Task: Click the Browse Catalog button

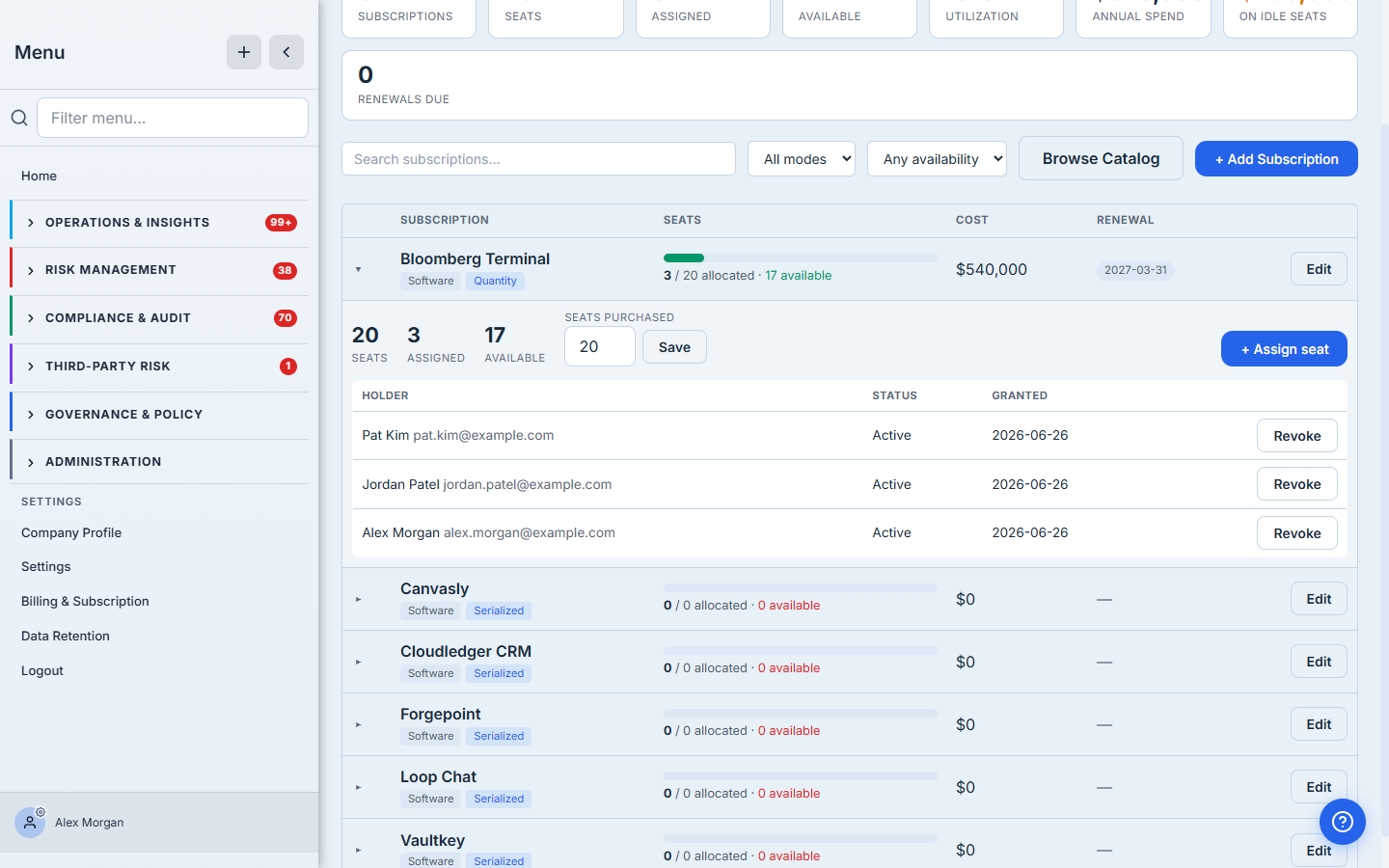Action: (1101, 158)
